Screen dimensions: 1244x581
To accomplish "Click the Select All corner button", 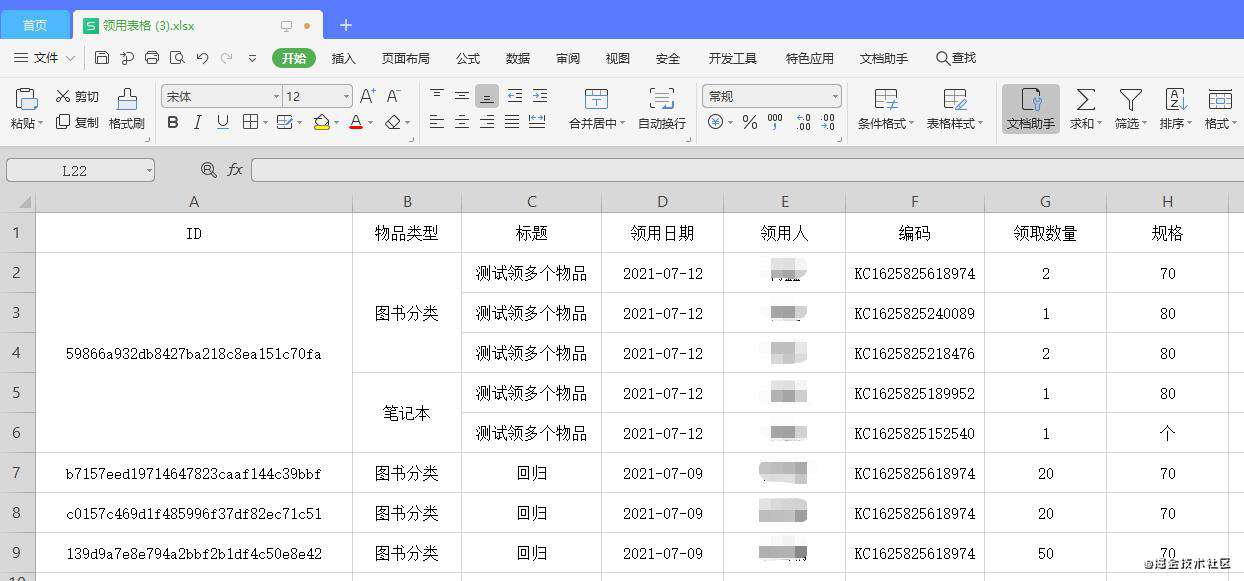I will (x=18, y=201).
